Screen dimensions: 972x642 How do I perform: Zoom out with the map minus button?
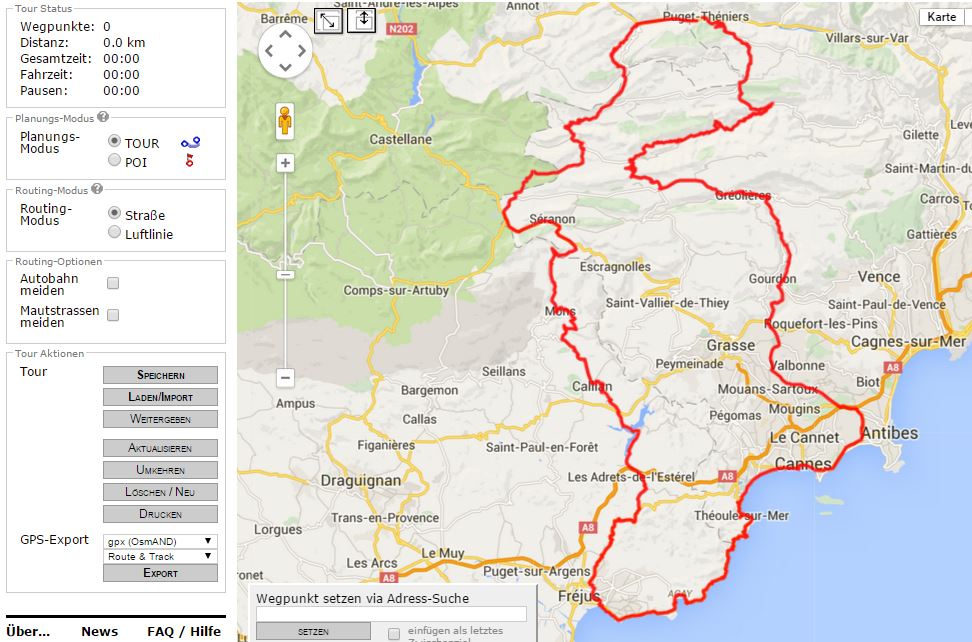point(285,378)
